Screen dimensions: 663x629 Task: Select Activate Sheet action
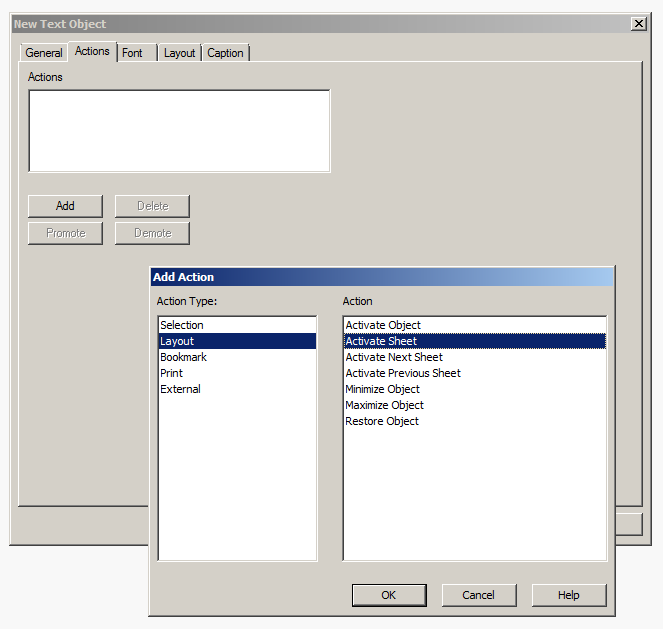[x=475, y=341]
